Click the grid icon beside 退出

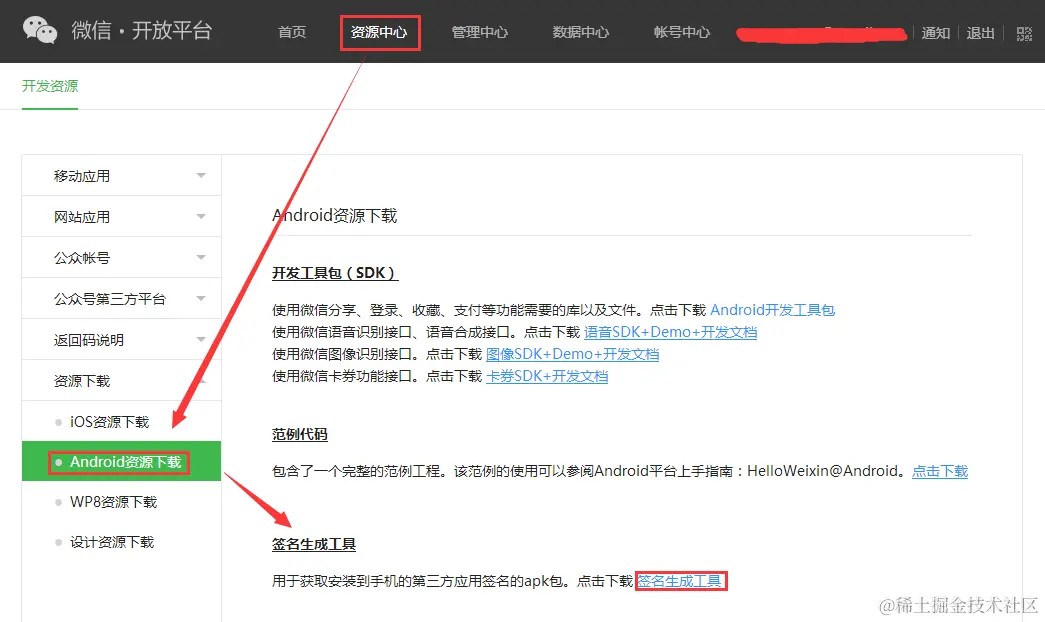1023,32
